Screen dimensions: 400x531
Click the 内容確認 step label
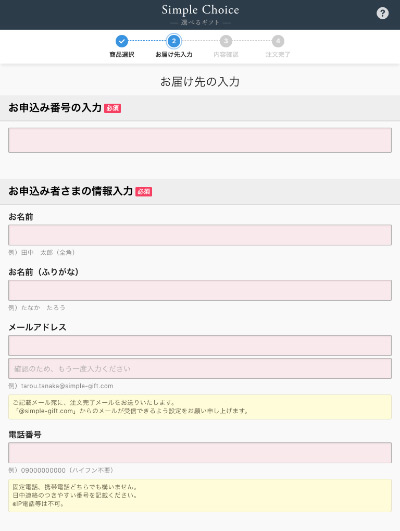226,55
